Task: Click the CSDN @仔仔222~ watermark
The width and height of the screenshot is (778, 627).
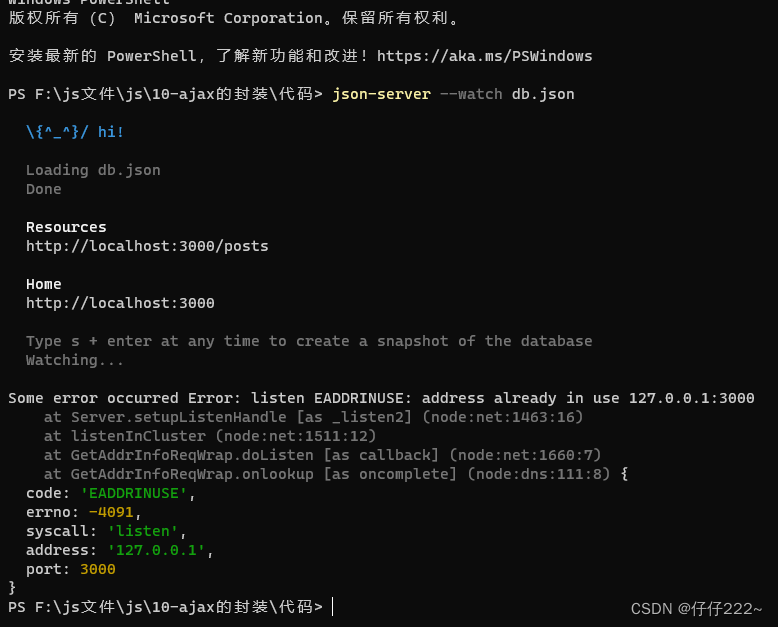Action: (x=696, y=609)
